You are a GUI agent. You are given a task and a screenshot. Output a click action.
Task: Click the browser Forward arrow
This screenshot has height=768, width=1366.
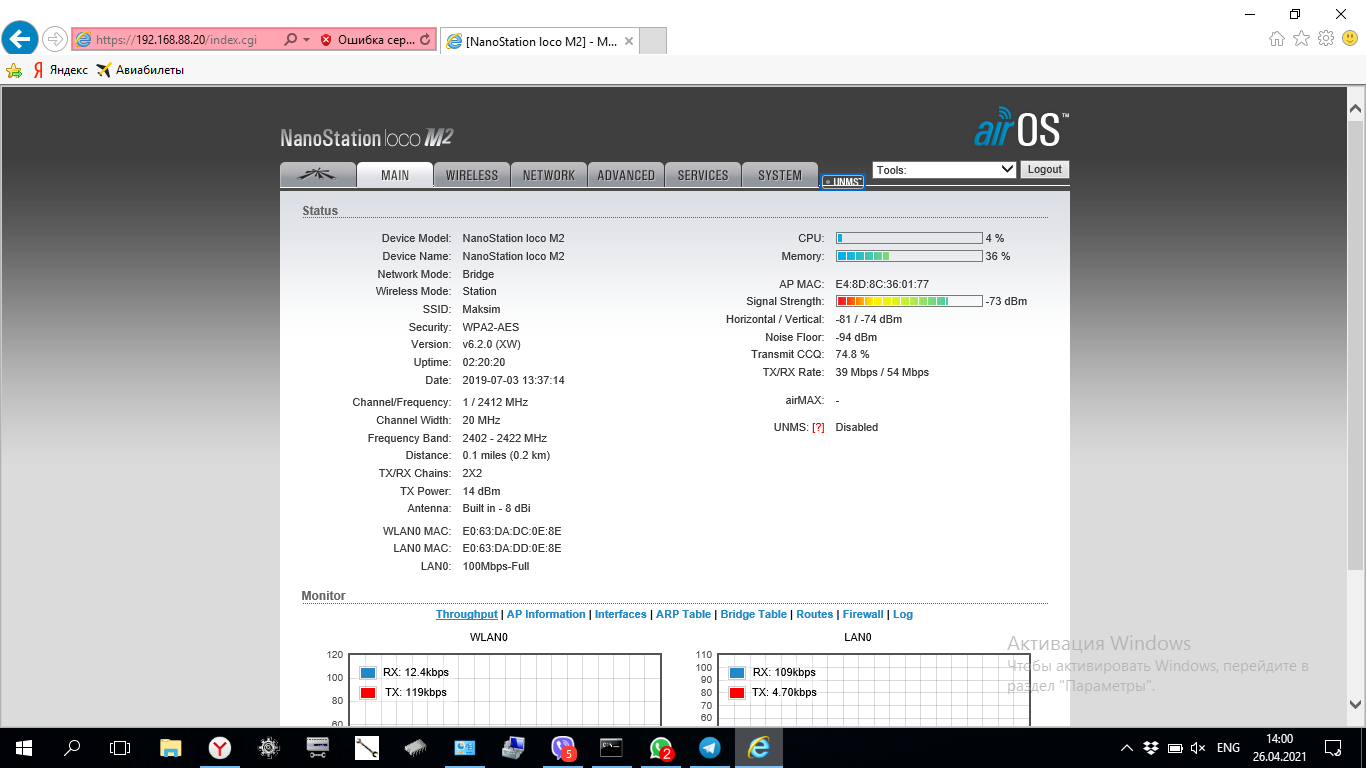tap(54, 40)
